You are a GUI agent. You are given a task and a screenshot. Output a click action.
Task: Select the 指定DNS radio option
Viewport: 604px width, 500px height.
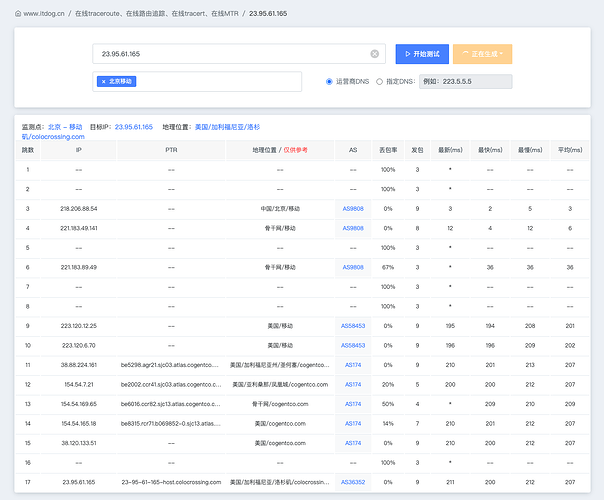pyautogui.click(x=379, y=82)
